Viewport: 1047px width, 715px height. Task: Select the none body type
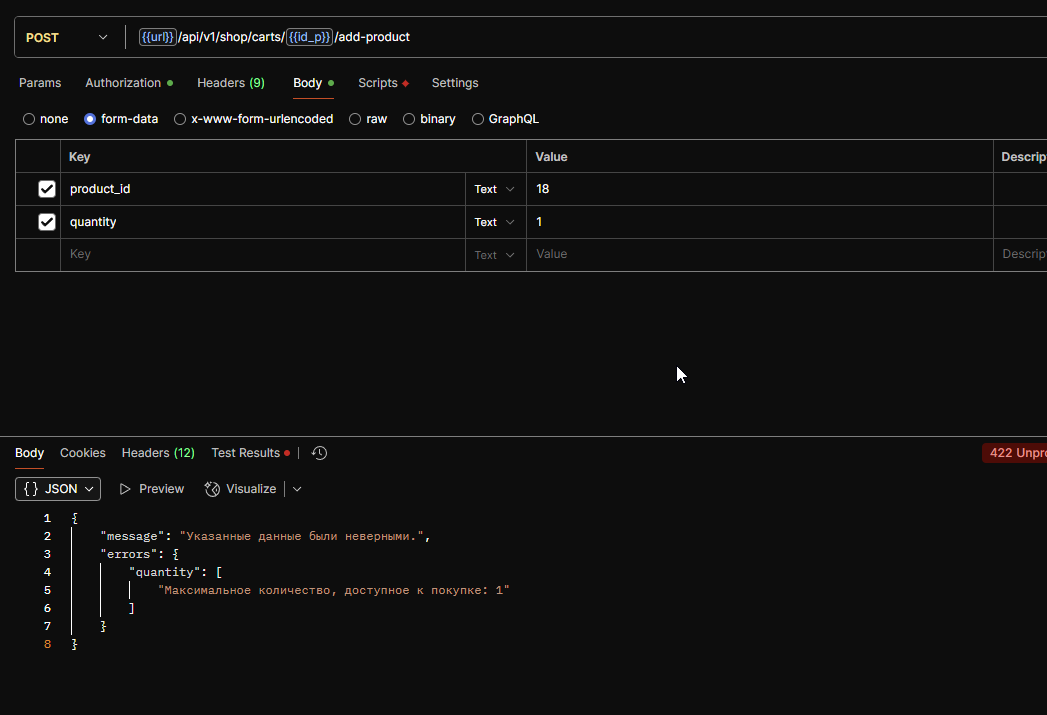coord(29,119)
